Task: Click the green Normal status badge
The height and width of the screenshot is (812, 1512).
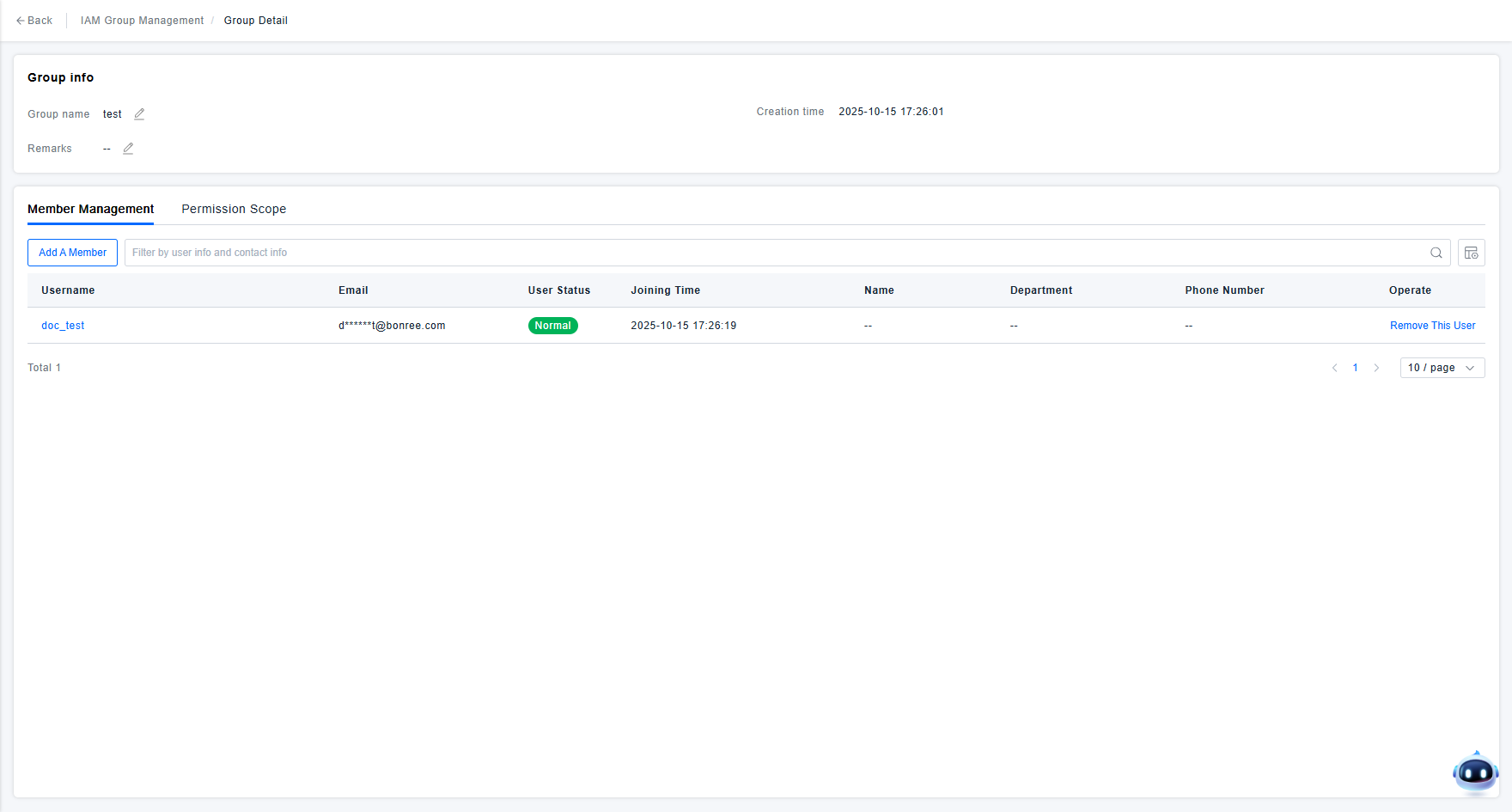Action: point(552,326)
